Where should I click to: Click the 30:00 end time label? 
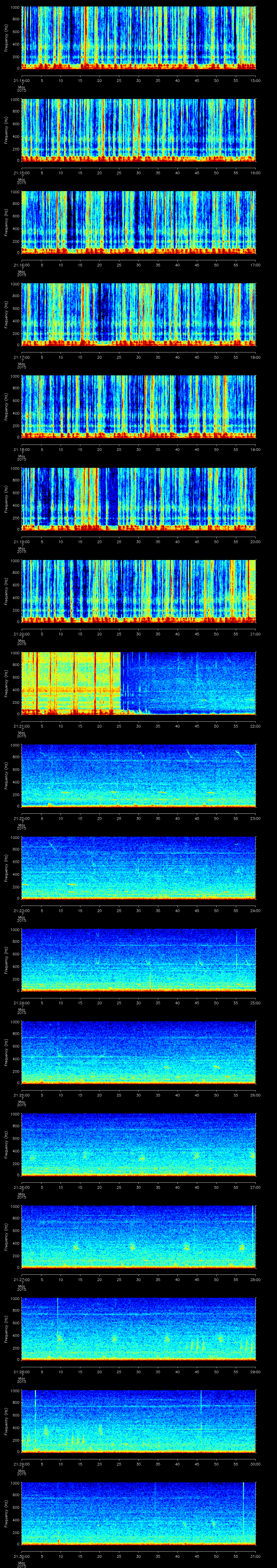pyautogui.click(x=256, y=1464)
